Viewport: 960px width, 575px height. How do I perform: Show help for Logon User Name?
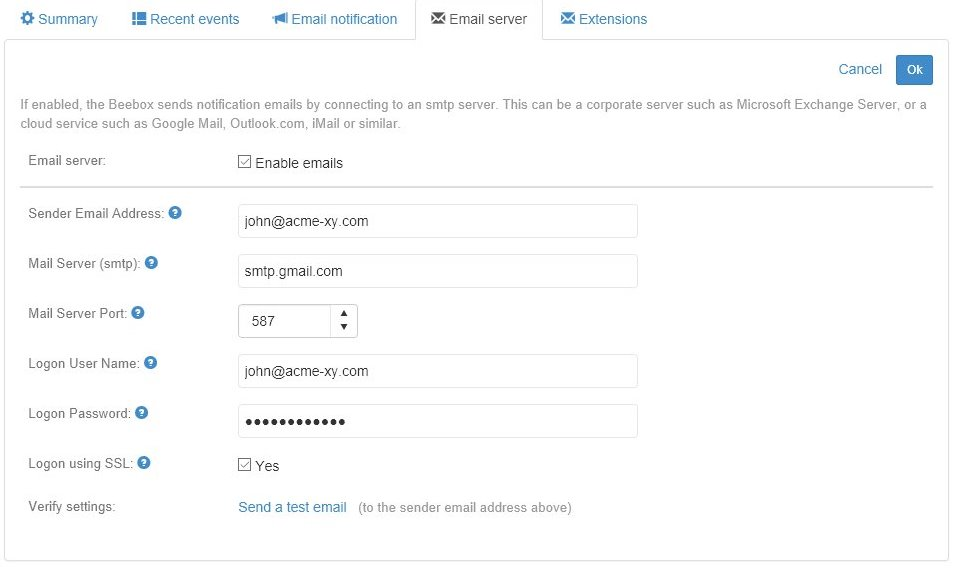pyautogui.click(x=150, y=363)
